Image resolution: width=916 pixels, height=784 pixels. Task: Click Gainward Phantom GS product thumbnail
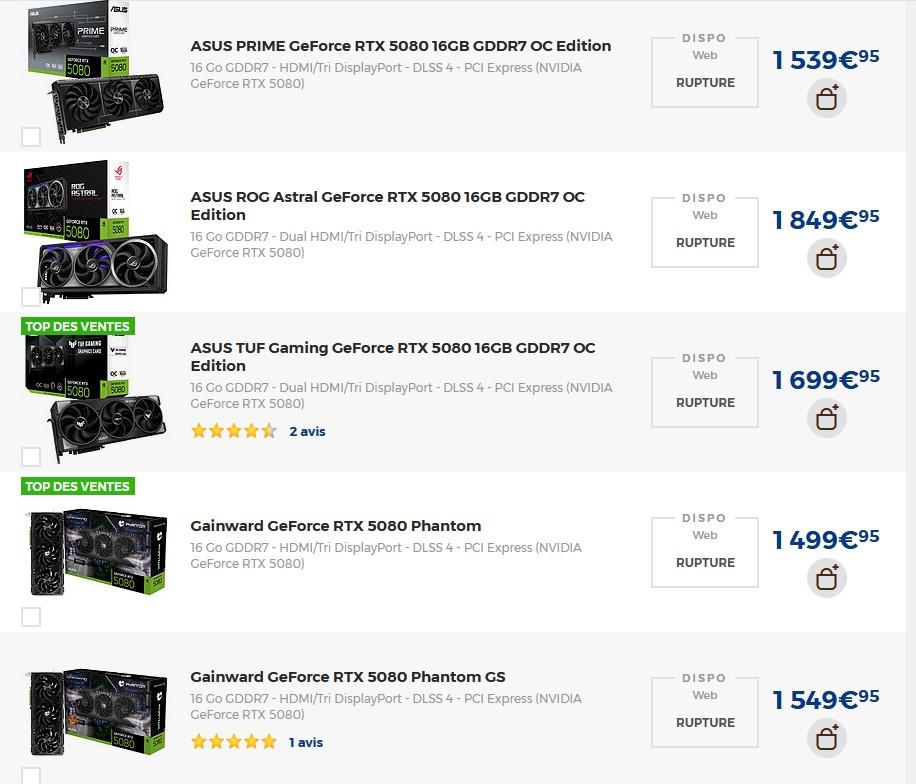(x=95, y=712)
